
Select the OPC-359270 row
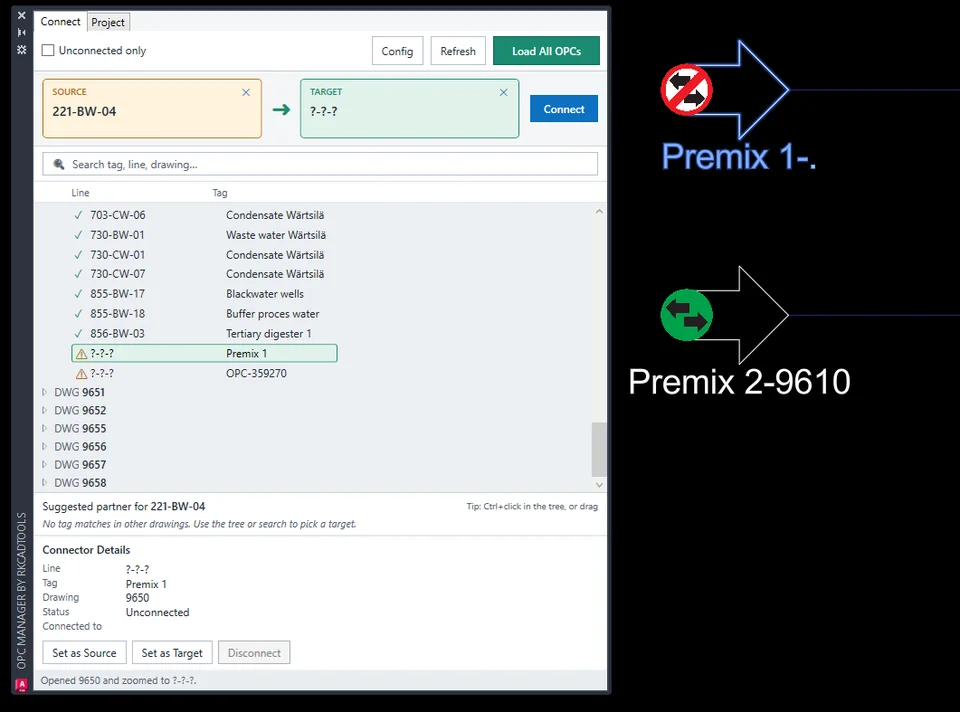coord(204,373)
